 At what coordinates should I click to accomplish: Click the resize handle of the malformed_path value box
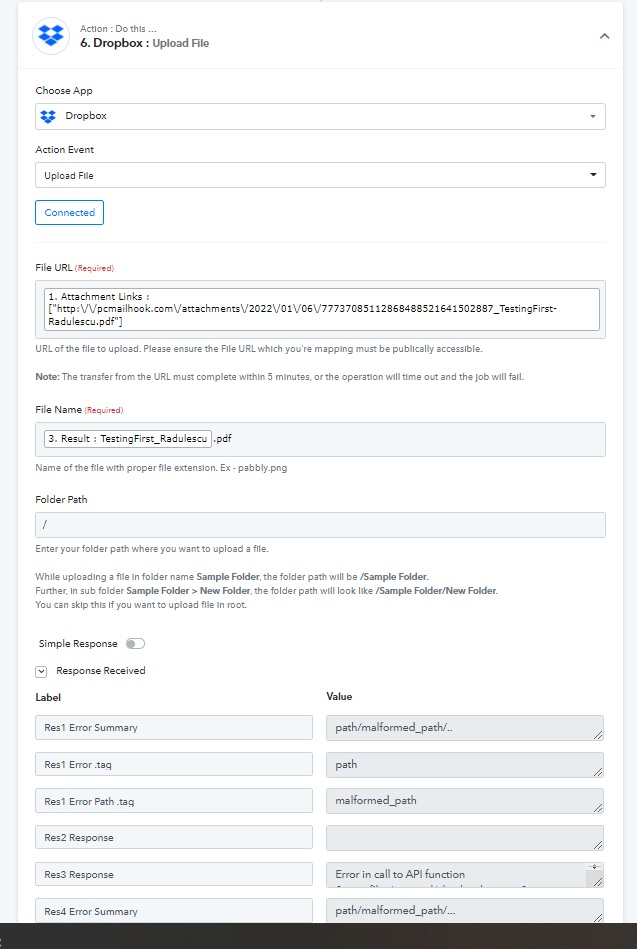(598, 808)
